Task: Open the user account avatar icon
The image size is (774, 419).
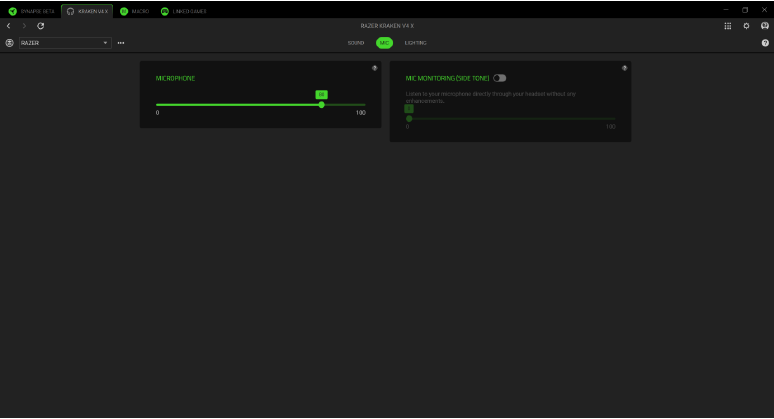Action: point(765,26)
